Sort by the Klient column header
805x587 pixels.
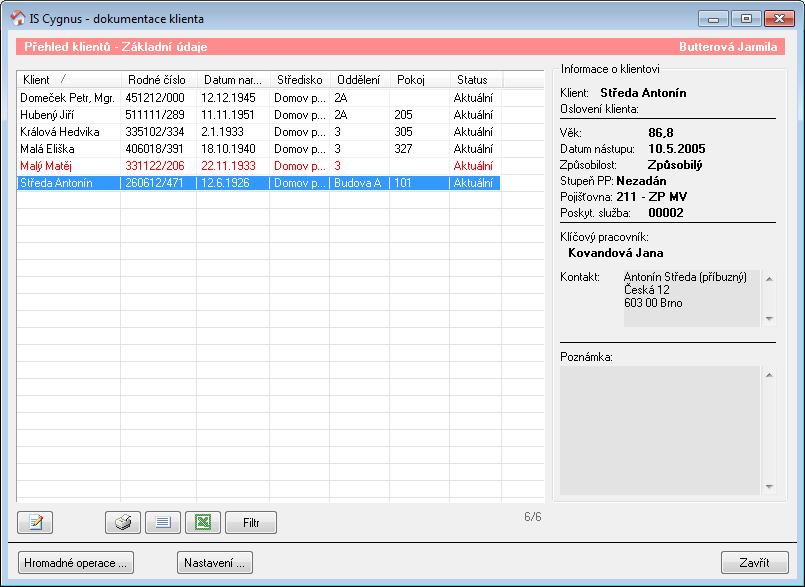point(69,80)
